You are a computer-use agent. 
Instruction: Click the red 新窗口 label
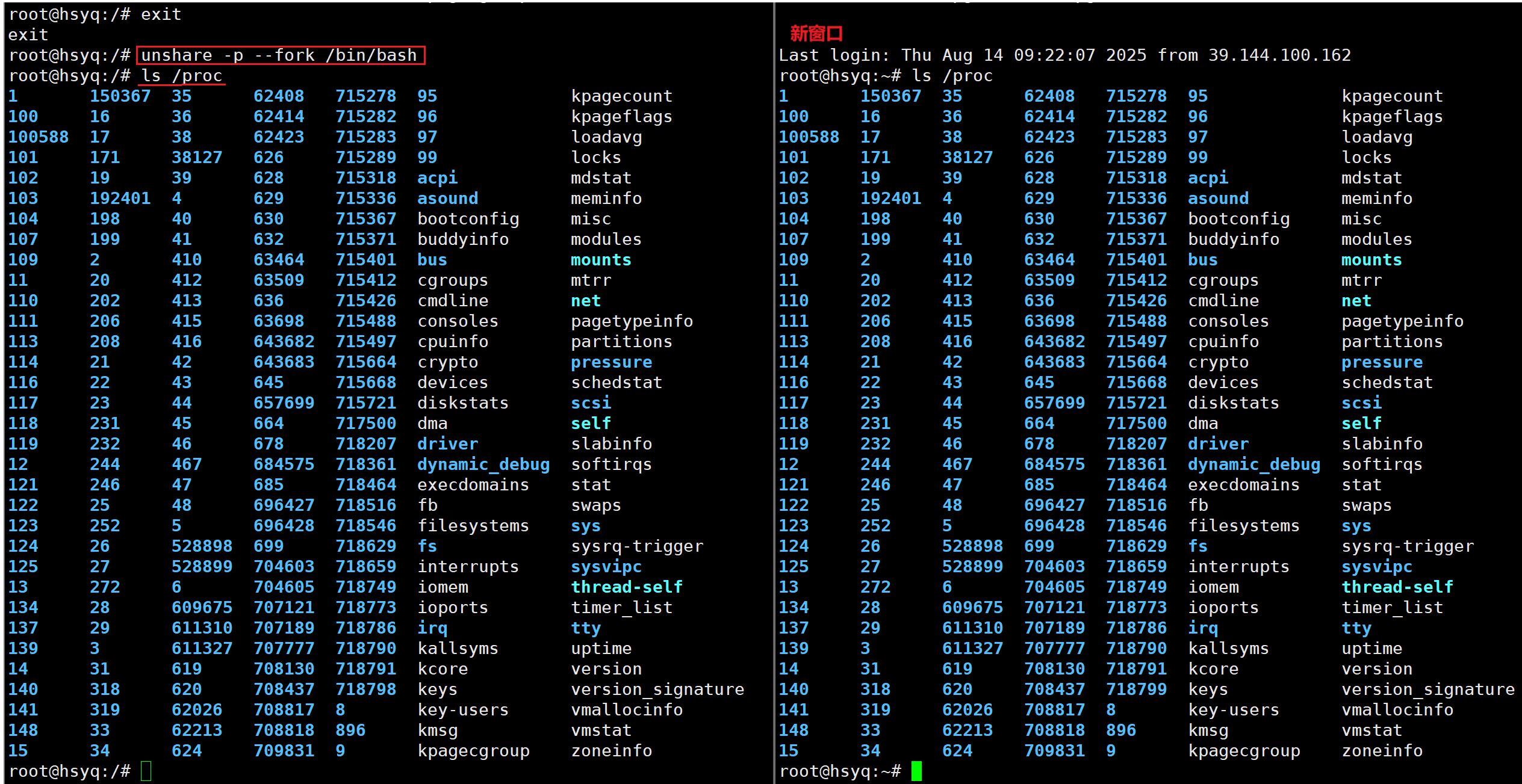pyautogui.click(x=816, y=34)
